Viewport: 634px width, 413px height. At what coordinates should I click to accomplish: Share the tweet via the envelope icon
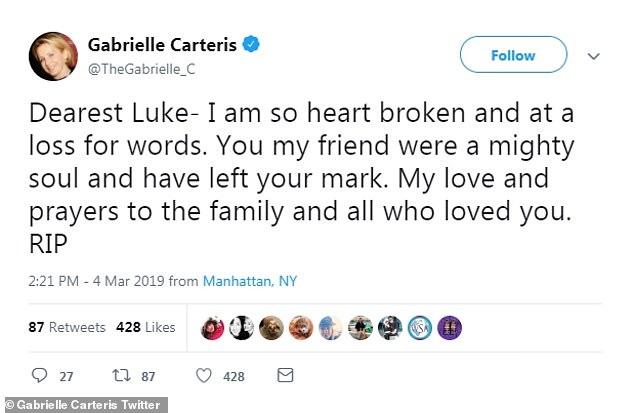coord(285,376)
